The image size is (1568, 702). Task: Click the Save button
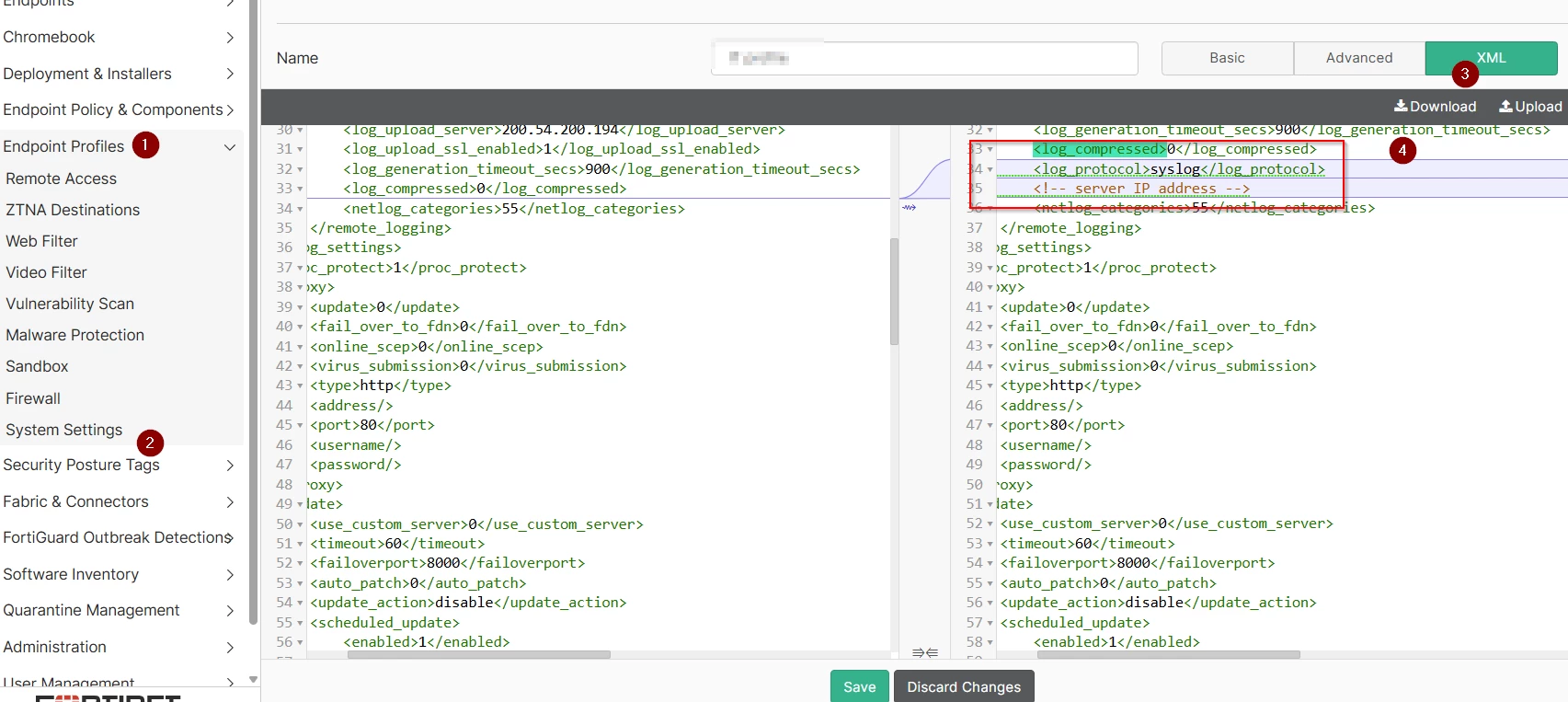coord(859,687)
